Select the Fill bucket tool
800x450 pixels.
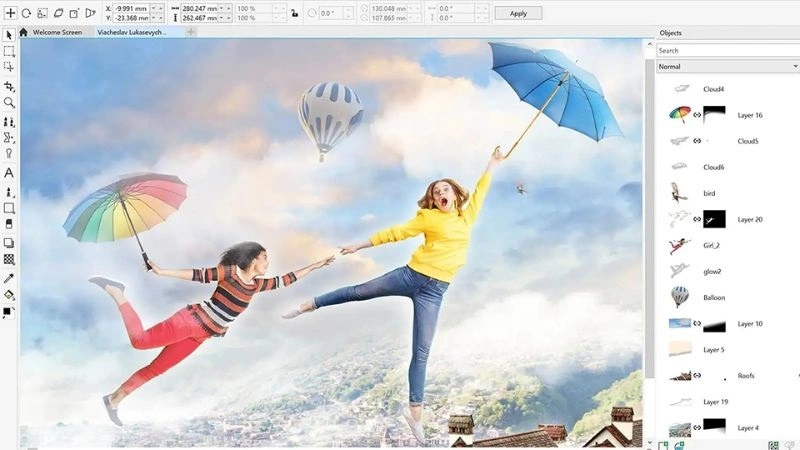coord(9,295)
